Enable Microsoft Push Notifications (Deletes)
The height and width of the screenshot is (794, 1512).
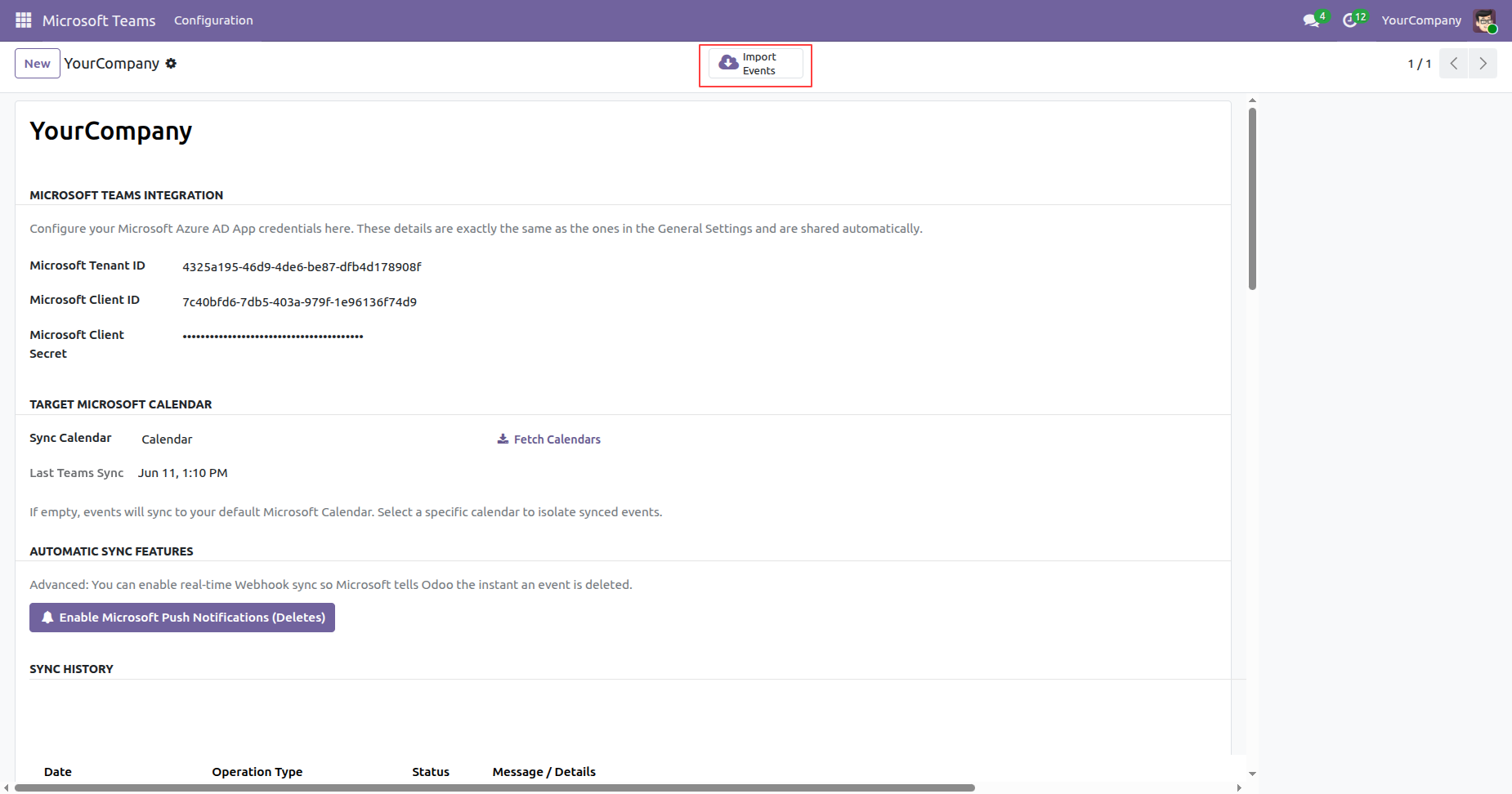182,618
